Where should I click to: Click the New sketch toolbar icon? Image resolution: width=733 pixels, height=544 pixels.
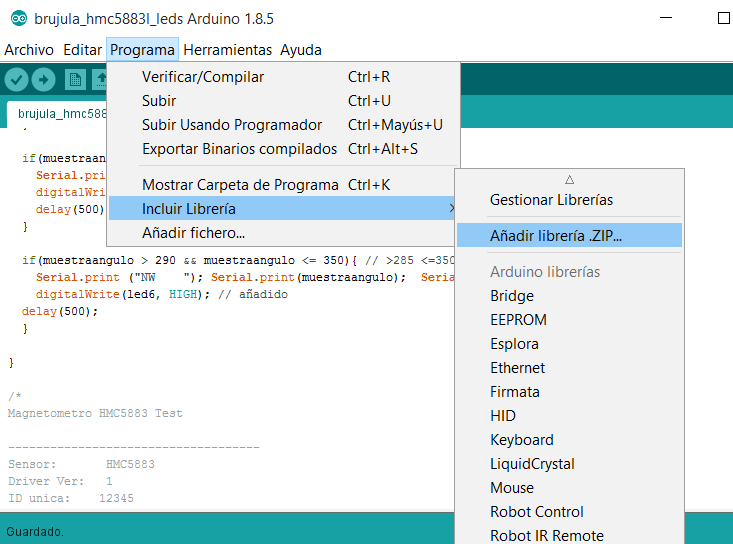coord(74,79)
